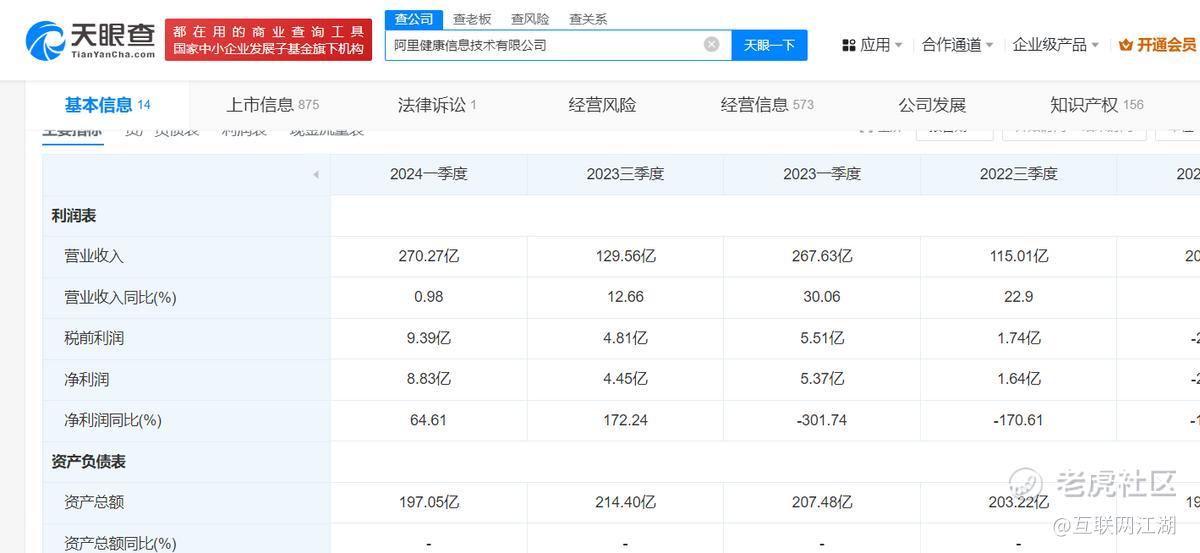Click the 8.83亿 net profit cell
The width and height of the screenshot is (1200, 553).
pyautogui.click(x=429, y=379)
